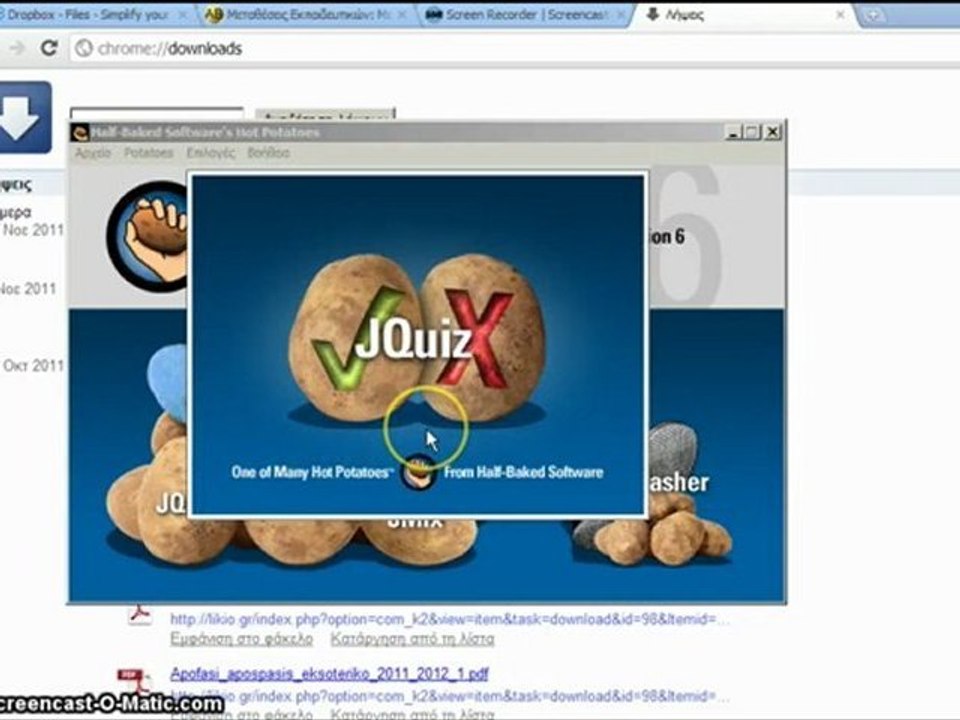Click the hand-holding-potato logo in Hot Potatoes window
Image resolution: width=960 pixels, height=720 pixels.
coord(148,236)
